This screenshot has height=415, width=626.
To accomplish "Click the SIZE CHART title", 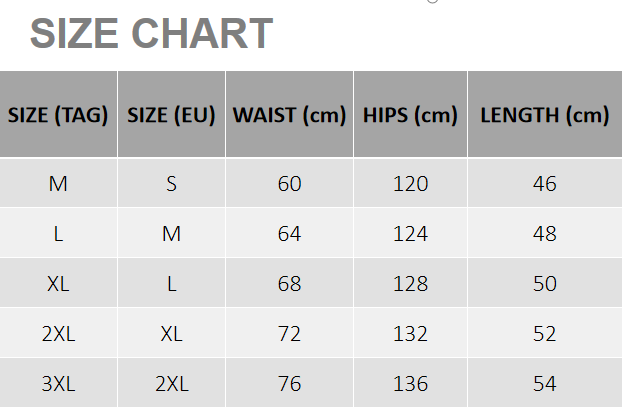I will [x=151, y=34].
